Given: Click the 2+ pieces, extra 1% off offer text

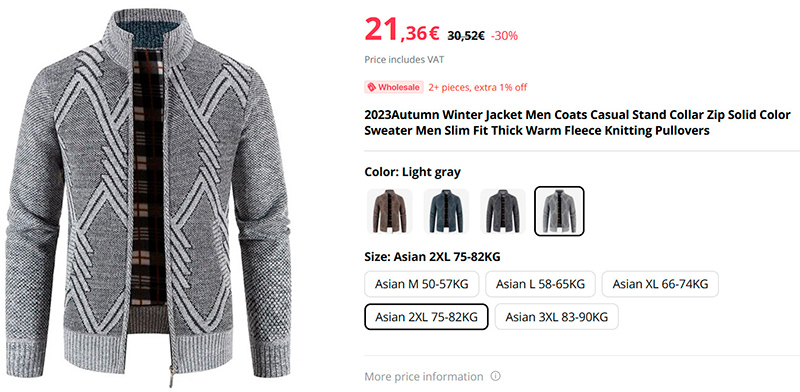Looking at the screenshot, I should pos(478,87).
